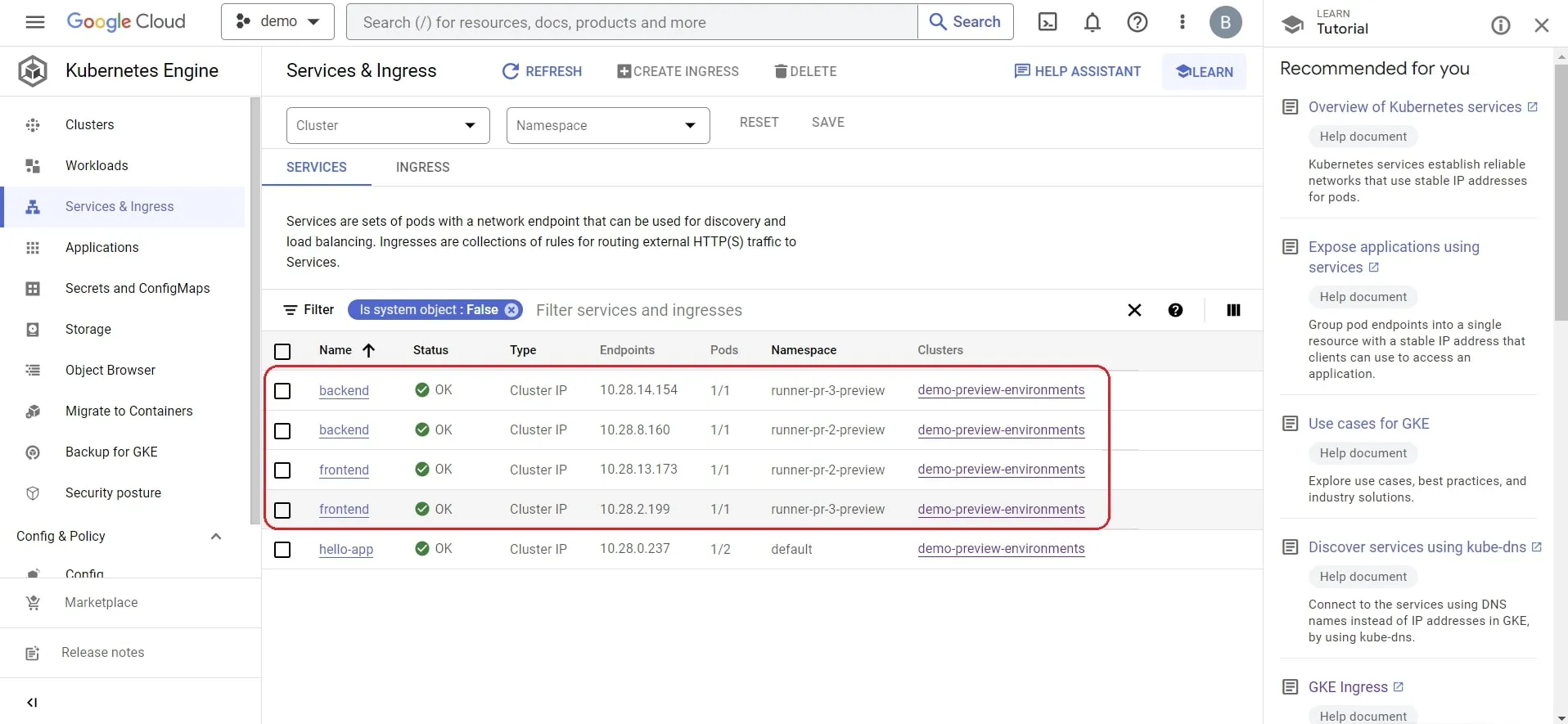The width and height of the screenshot is (1568, 724).
Task: Click the Services & Ingress sidebar icon
Action: (33, 207)
